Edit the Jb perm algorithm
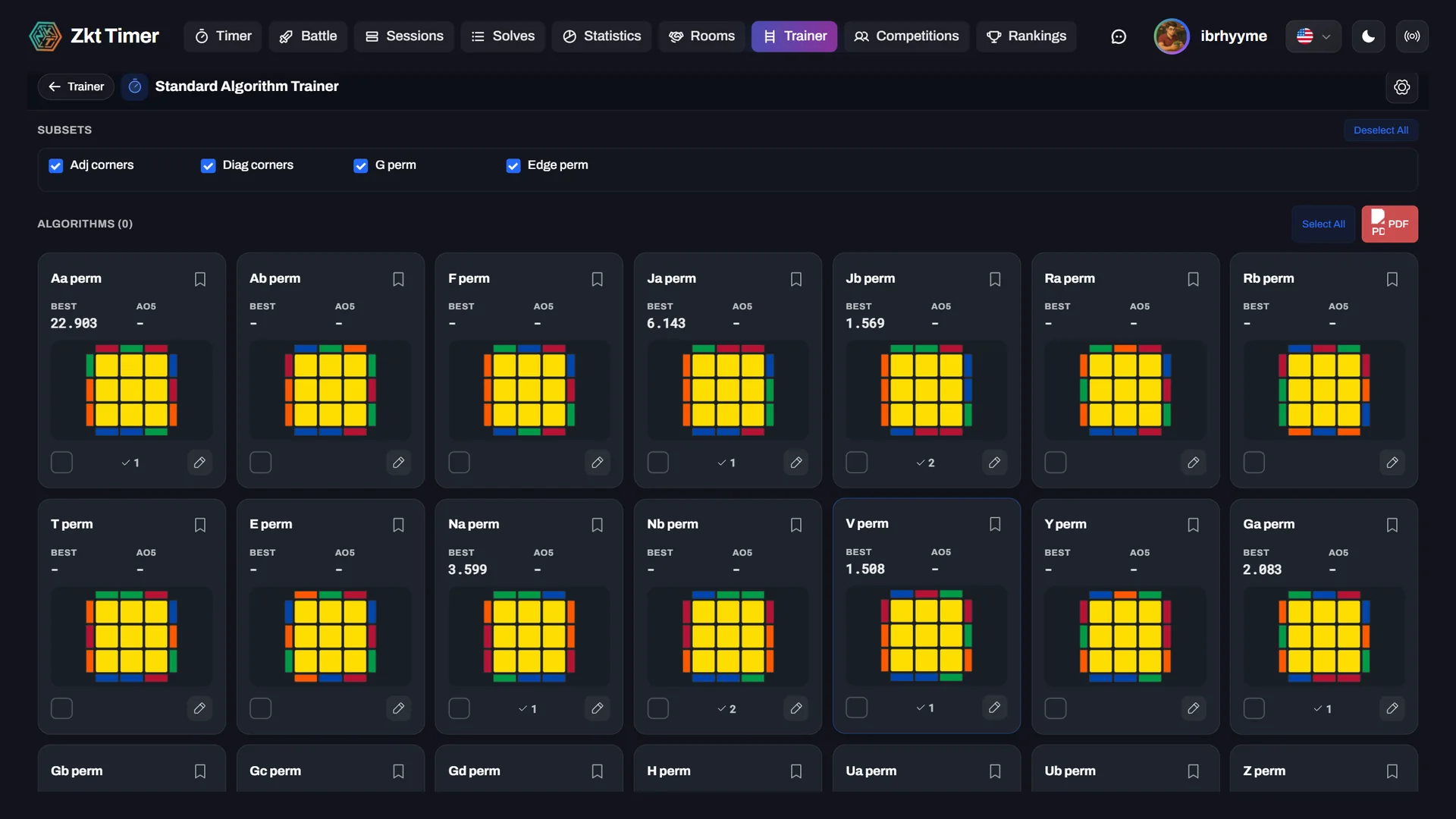Screen dimensions: 1456x819 tap(995, 463)
